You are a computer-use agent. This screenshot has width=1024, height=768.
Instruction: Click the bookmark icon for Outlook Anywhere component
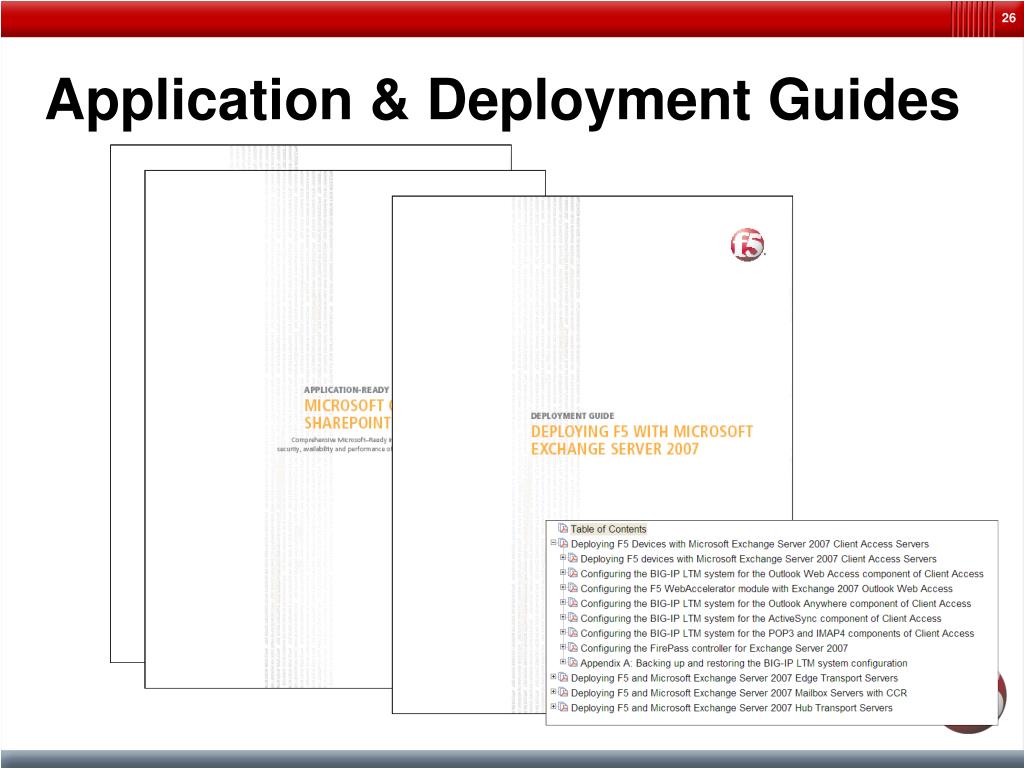pos(573,603)
